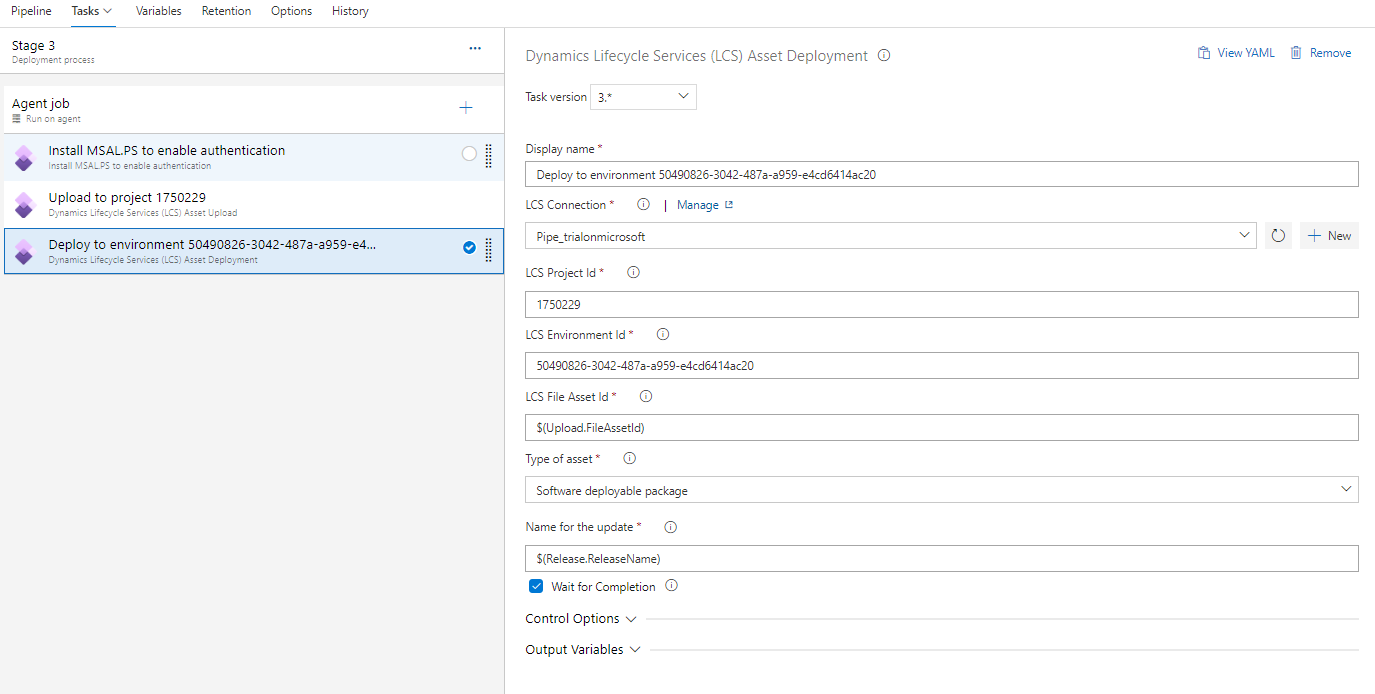Open the Task version dropdown

(645, 97)
